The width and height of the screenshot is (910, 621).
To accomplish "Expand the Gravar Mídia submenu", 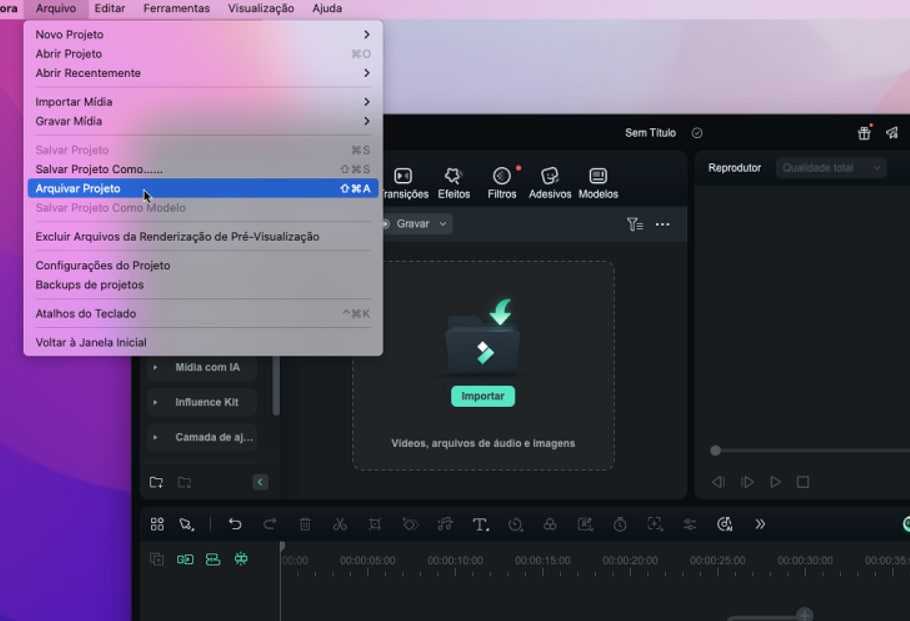I will [x=203, y=121].
